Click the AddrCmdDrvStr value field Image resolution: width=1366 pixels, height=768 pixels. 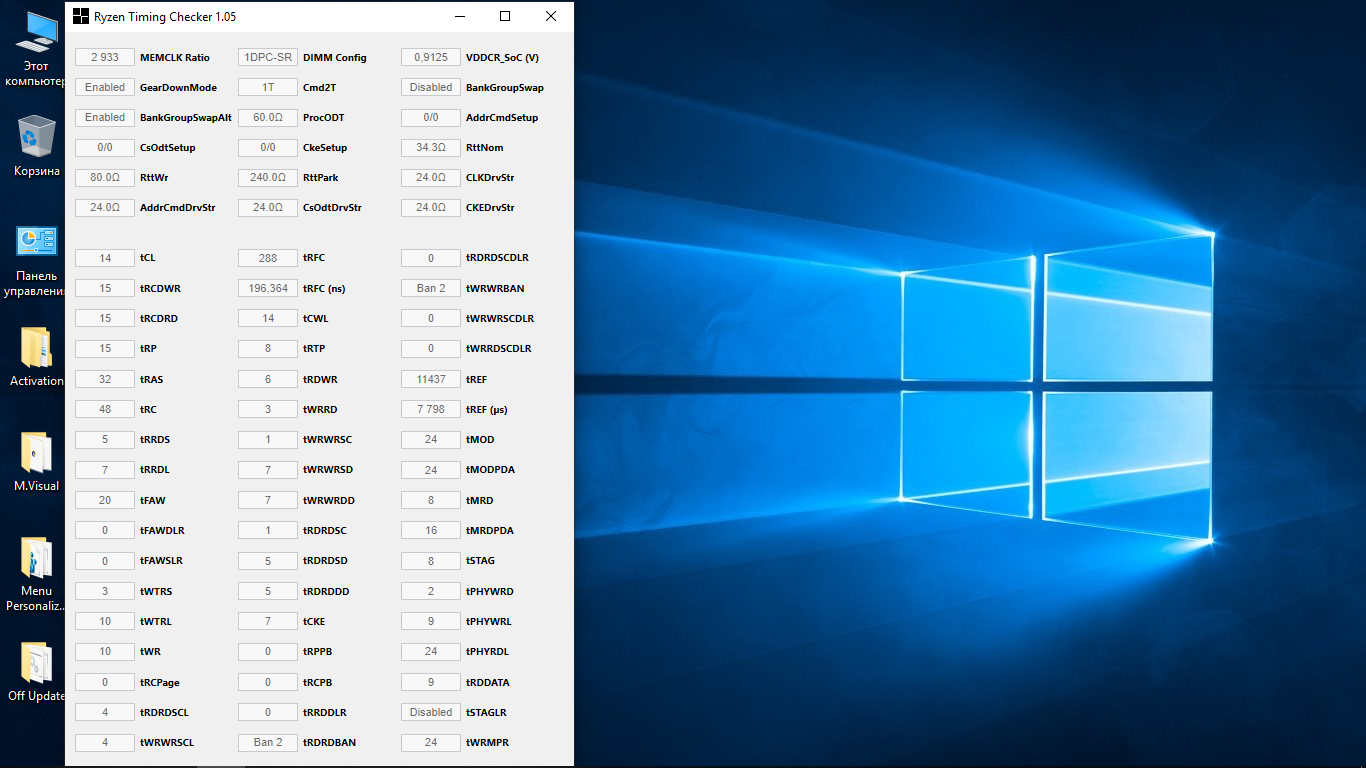pyautogui.click(x=105, y=208)
